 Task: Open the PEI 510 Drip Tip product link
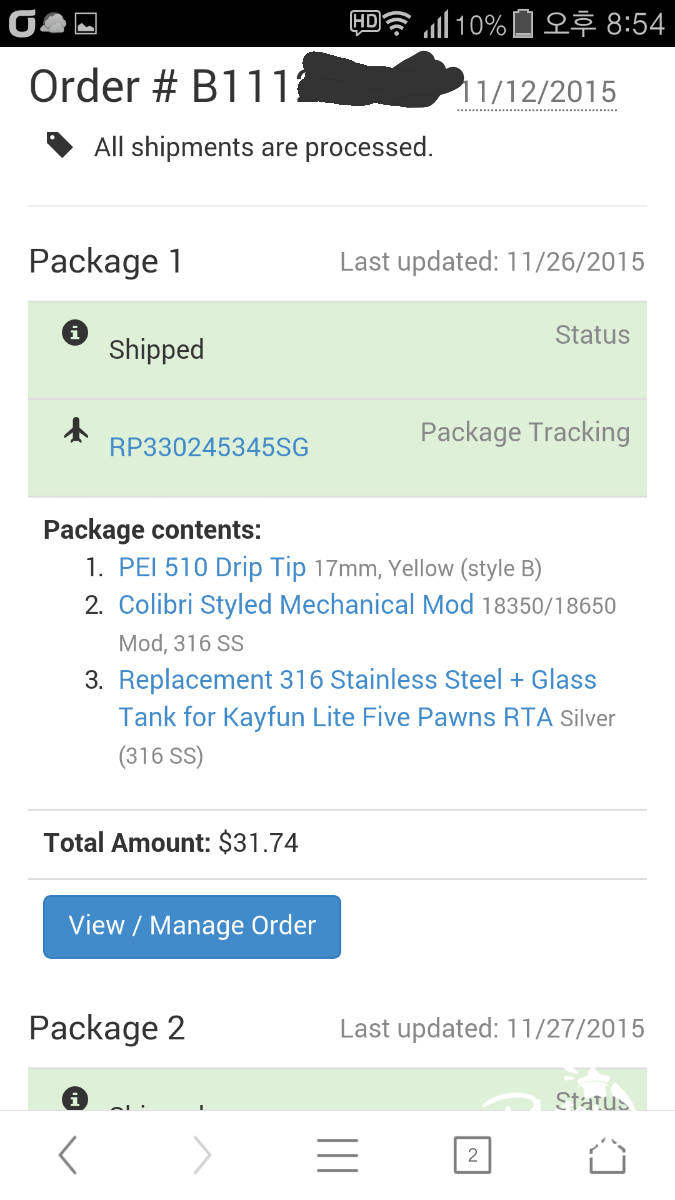[212, 567]
